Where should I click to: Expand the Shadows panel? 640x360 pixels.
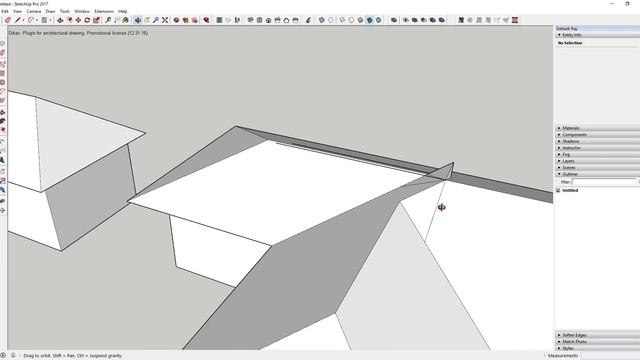(597, 141)
